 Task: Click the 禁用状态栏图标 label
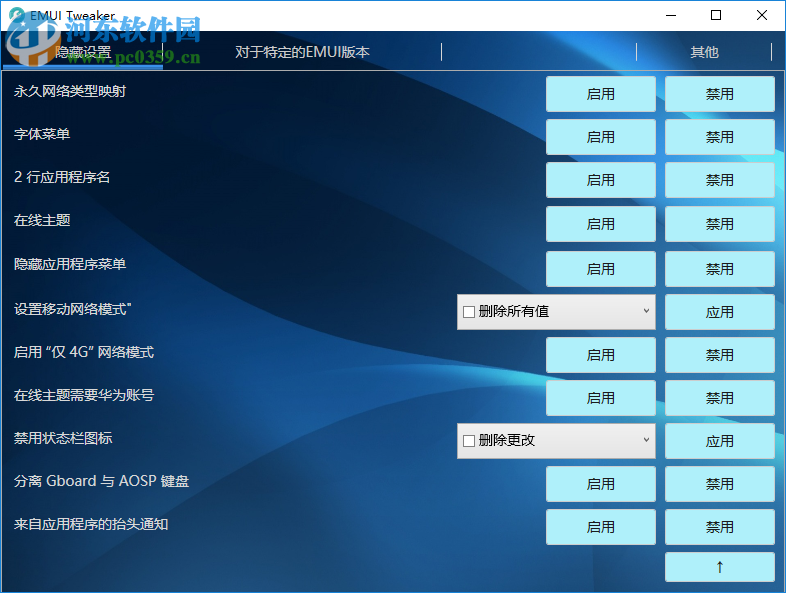pos(63,438)
